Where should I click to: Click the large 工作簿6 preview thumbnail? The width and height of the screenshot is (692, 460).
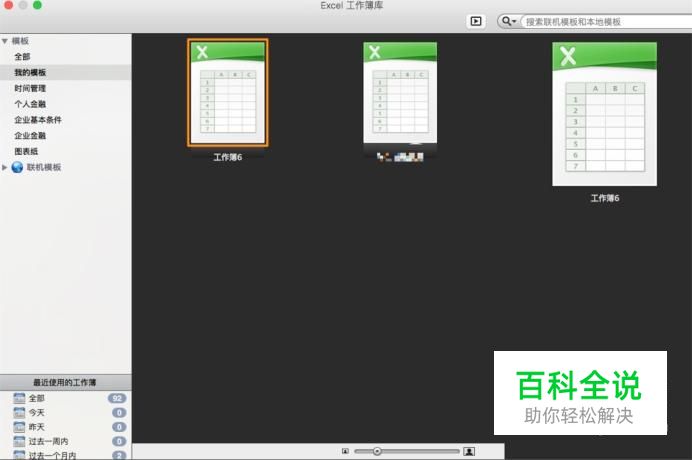click(605, 114)
